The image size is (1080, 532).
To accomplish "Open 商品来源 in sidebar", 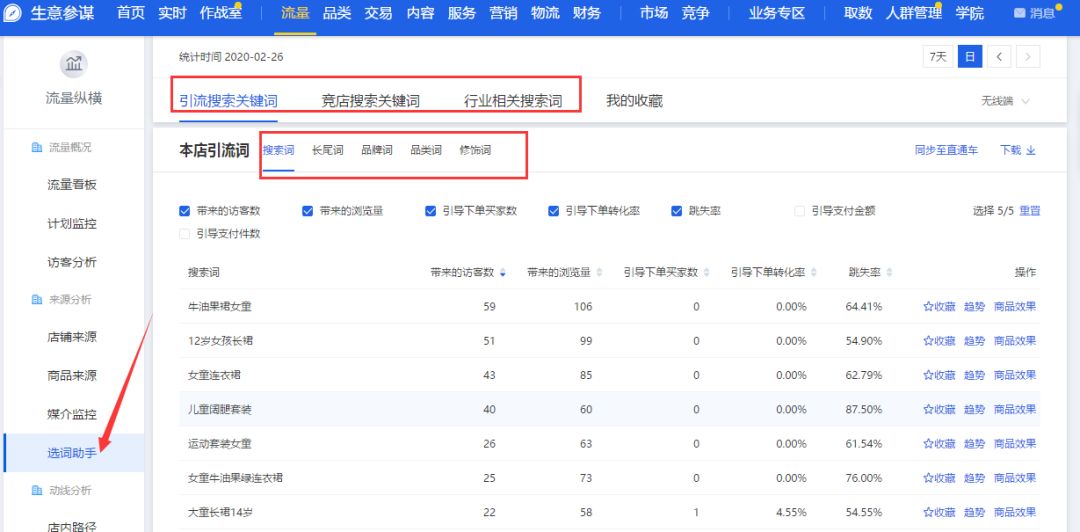I will point(72,376).
